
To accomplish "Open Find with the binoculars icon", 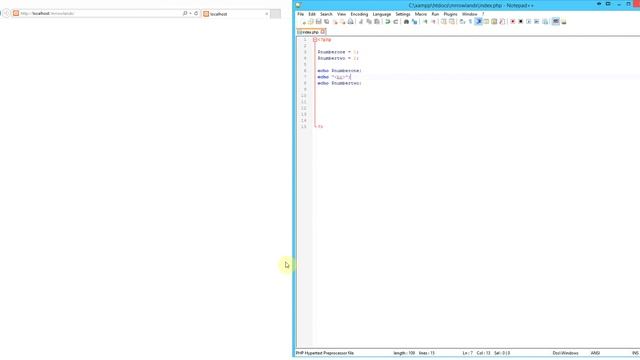I will [x=406, y=22].
